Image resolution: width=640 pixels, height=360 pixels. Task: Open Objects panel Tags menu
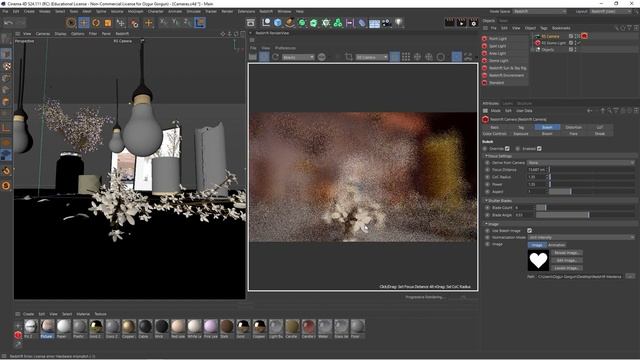(x=543, y=28)
